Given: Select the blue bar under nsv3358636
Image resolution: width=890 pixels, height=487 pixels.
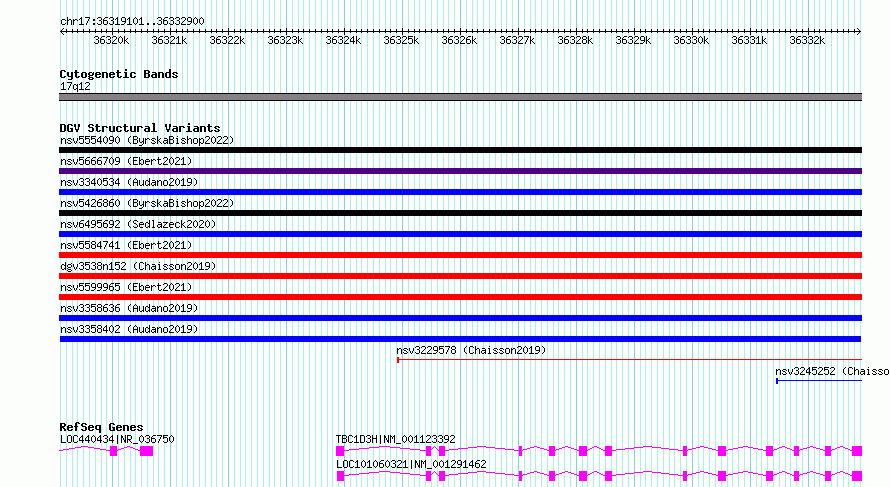Looking at the screenshot, I should pyautogui.click(x=460, y=318).
